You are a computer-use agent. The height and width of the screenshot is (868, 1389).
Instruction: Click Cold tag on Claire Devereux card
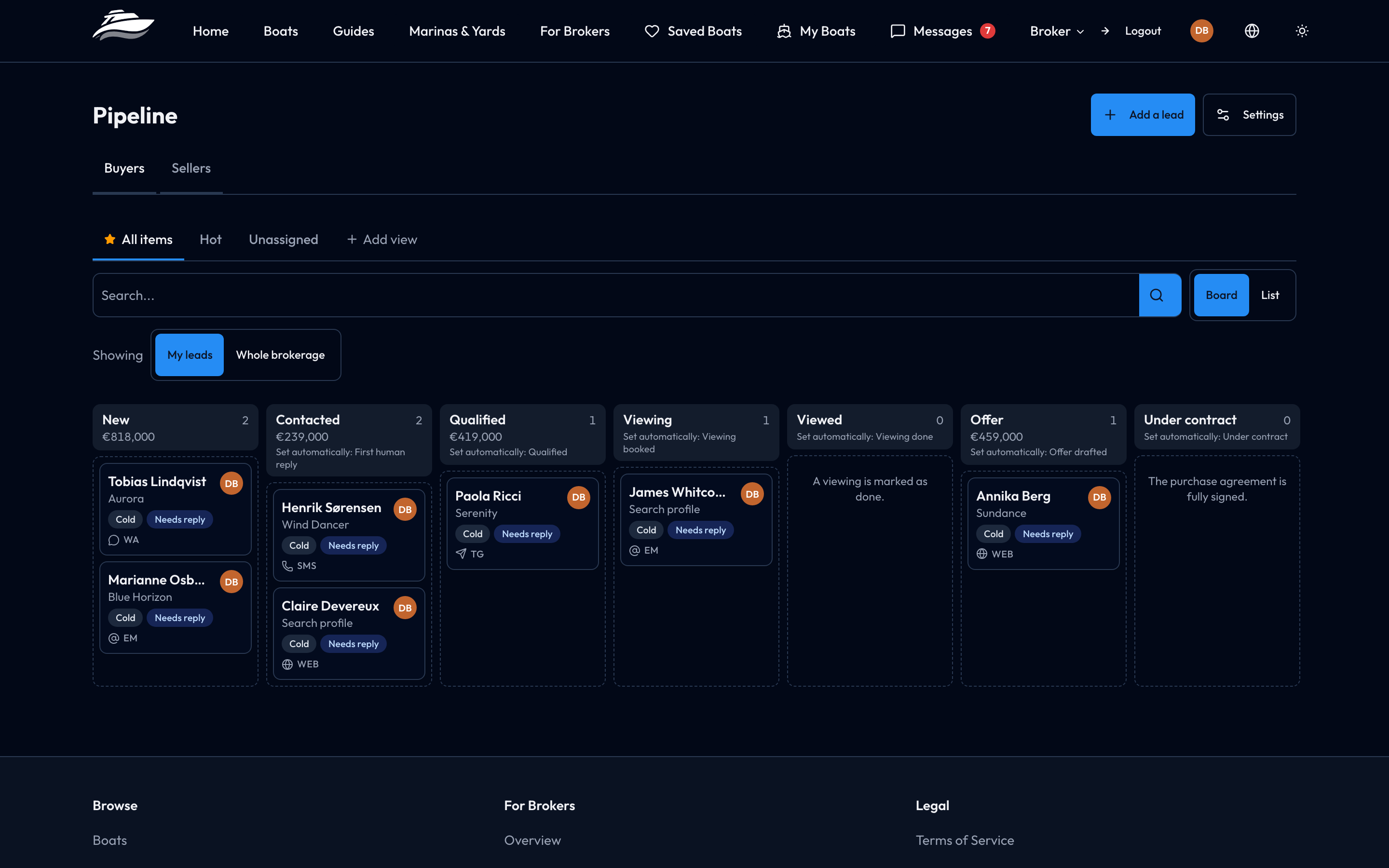pyautogui.click(x=299, y=644)
